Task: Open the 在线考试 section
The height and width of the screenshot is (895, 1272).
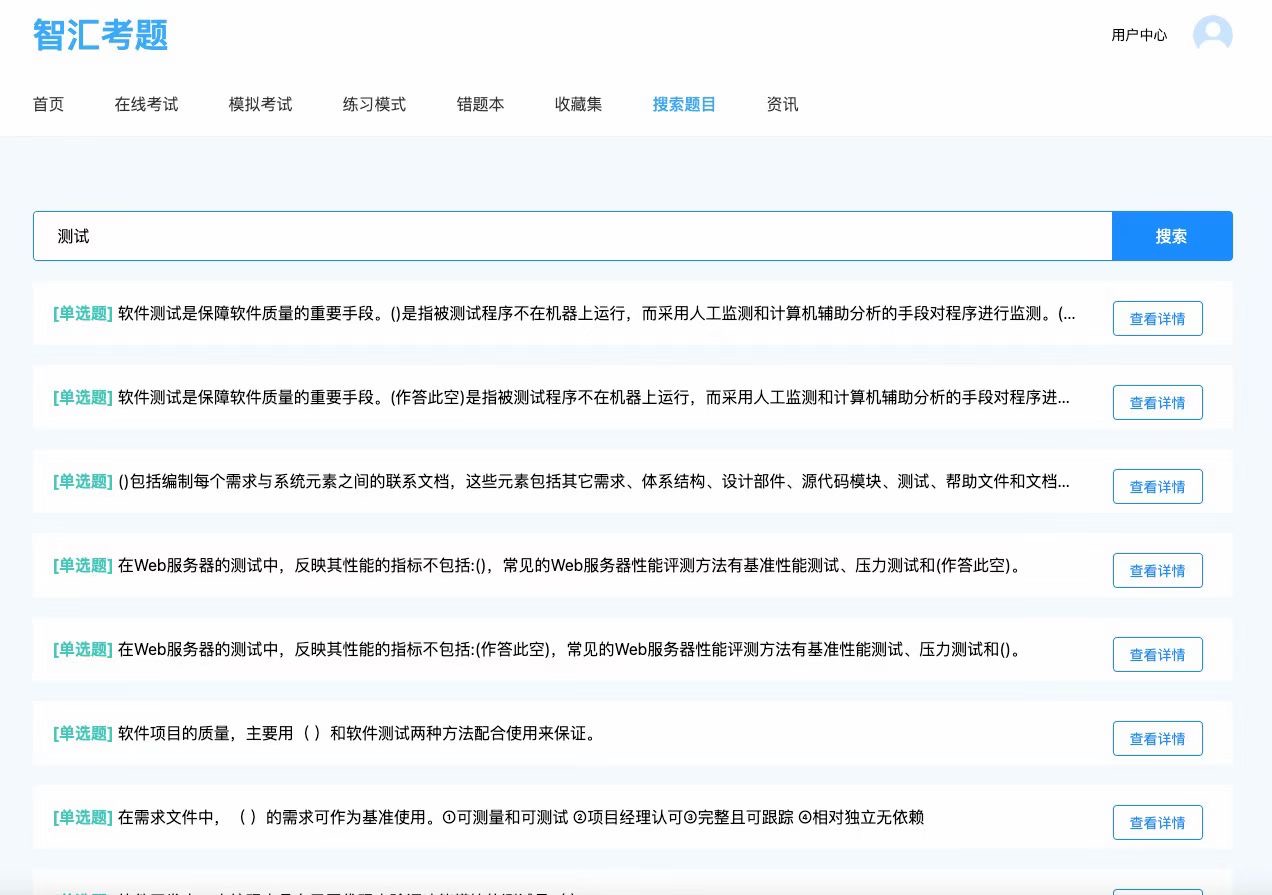Action: 146,104
